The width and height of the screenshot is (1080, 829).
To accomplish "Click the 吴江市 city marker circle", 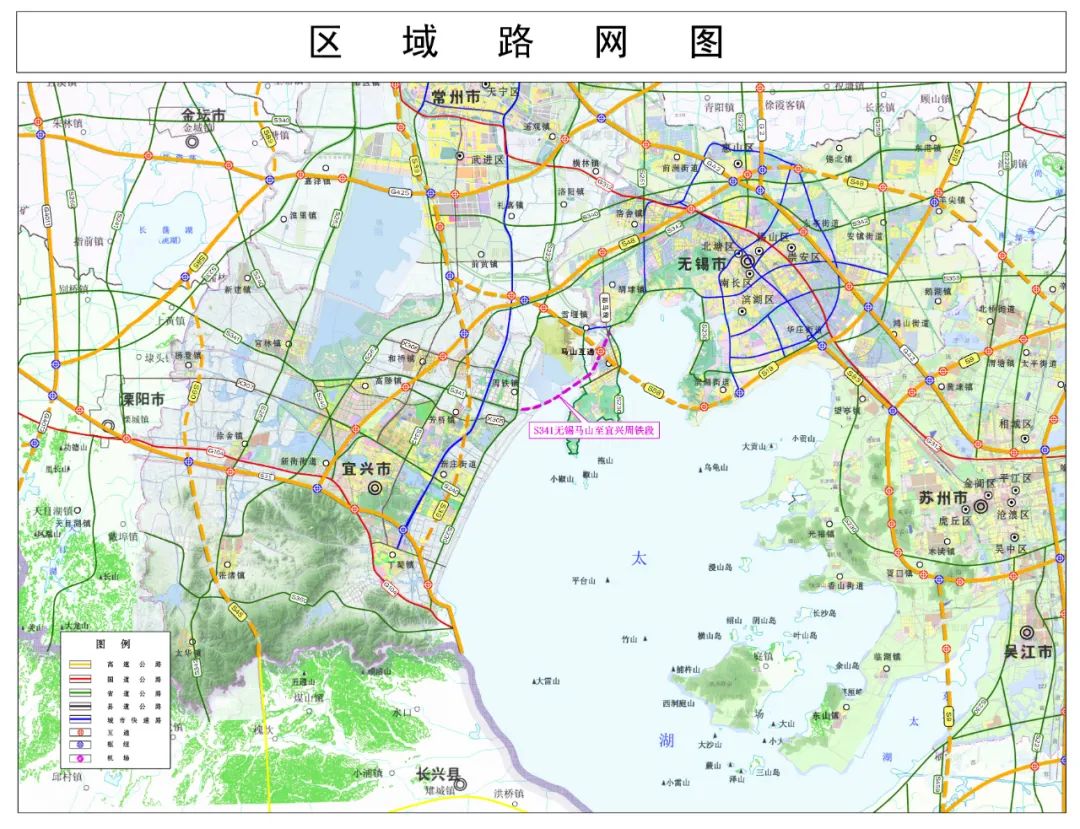I will [1027, 631].
